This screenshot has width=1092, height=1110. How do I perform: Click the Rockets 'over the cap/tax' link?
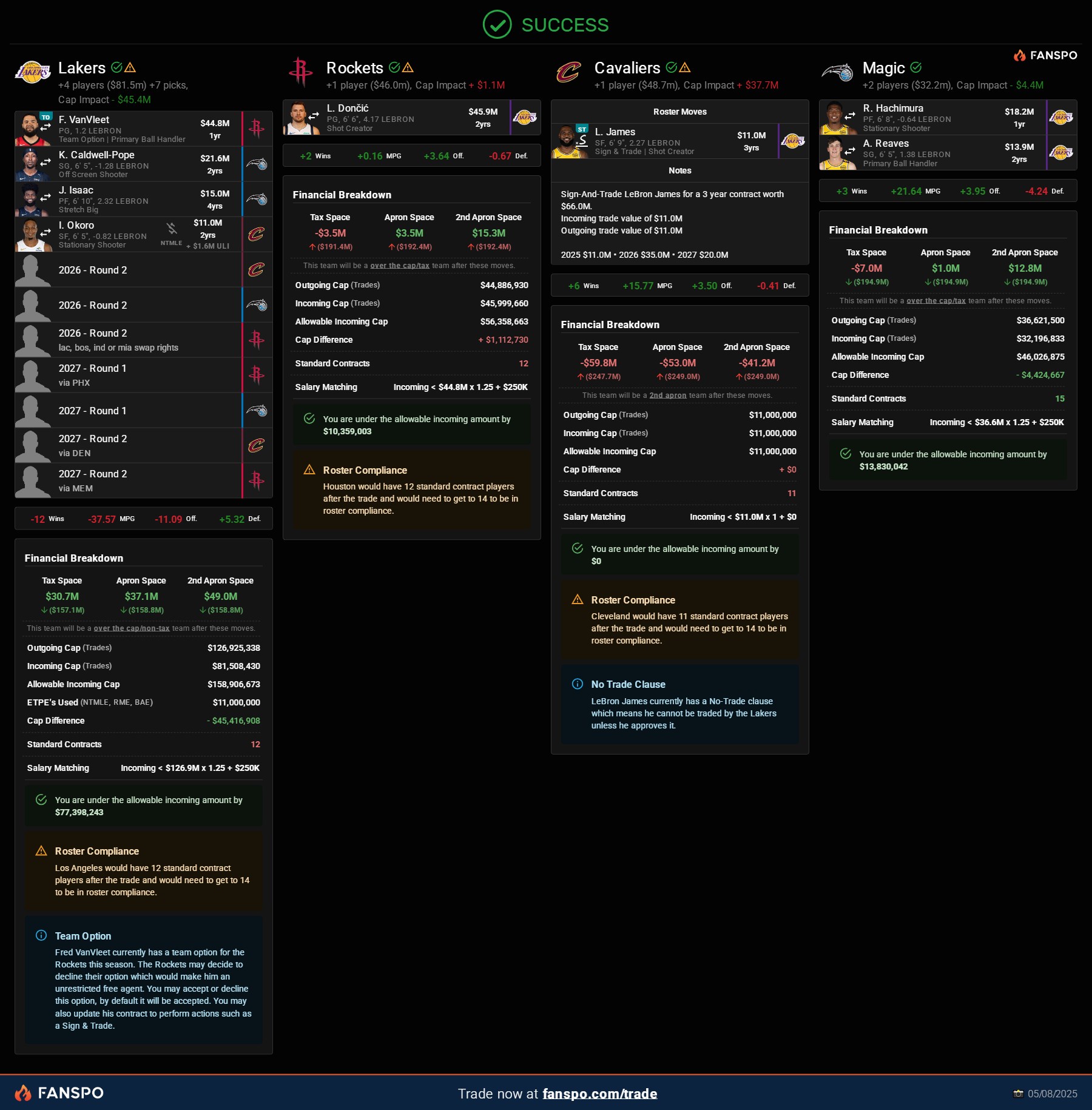click(x=400, y=266)
